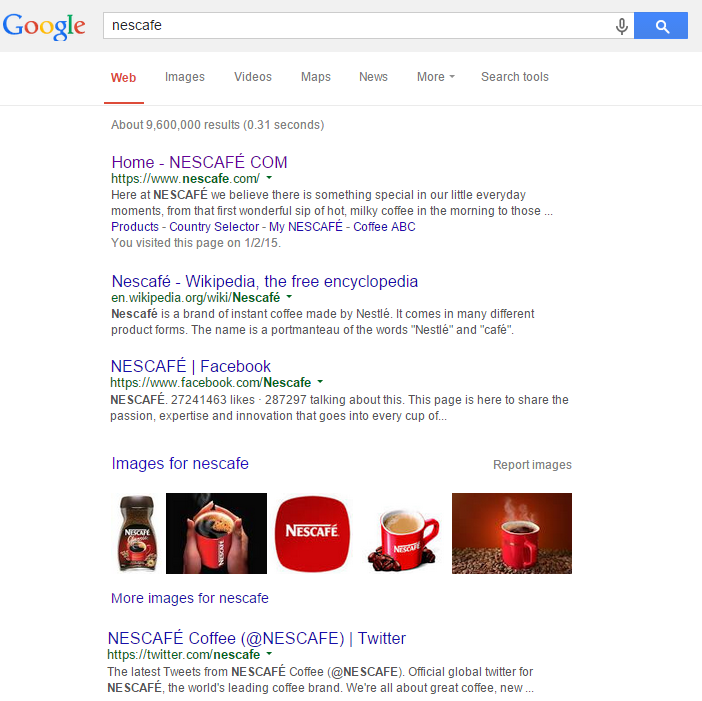Open the My NESCAFÉ sitelink
Image resolution: width=702 pixels, height=701 pixels.
pyautogui.click(x=306, y=227)
